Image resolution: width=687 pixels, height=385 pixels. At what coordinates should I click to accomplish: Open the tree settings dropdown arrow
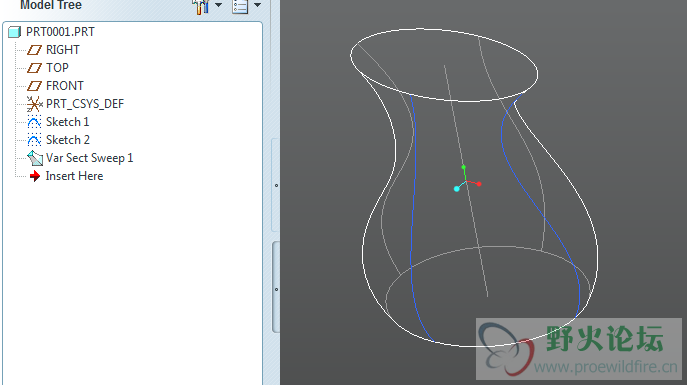(x=218, y=5)
